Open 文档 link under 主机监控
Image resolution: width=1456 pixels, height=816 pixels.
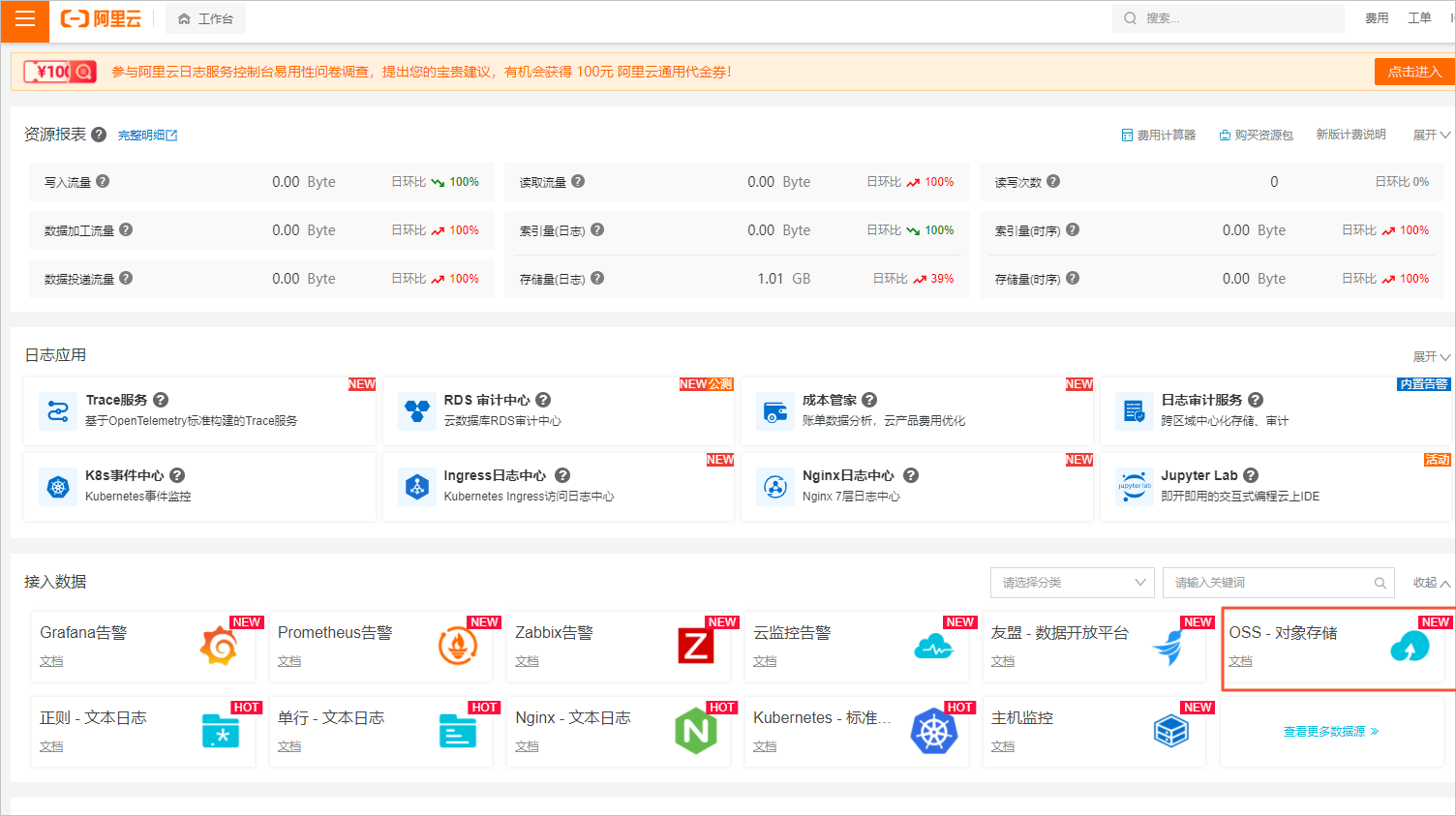pos(1003,746)
